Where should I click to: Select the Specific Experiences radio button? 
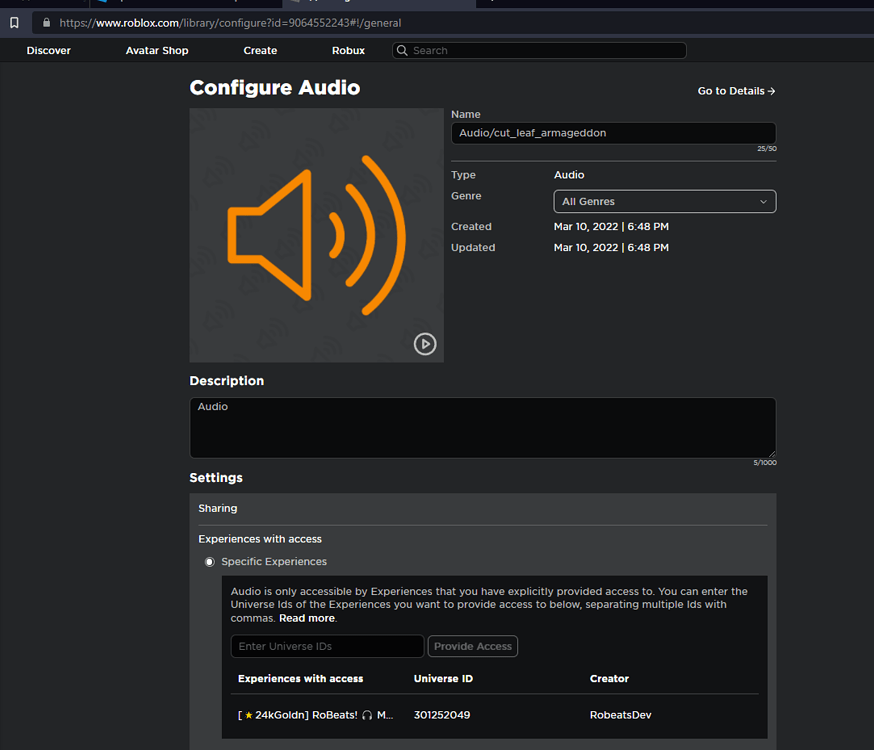pos(209,561)
